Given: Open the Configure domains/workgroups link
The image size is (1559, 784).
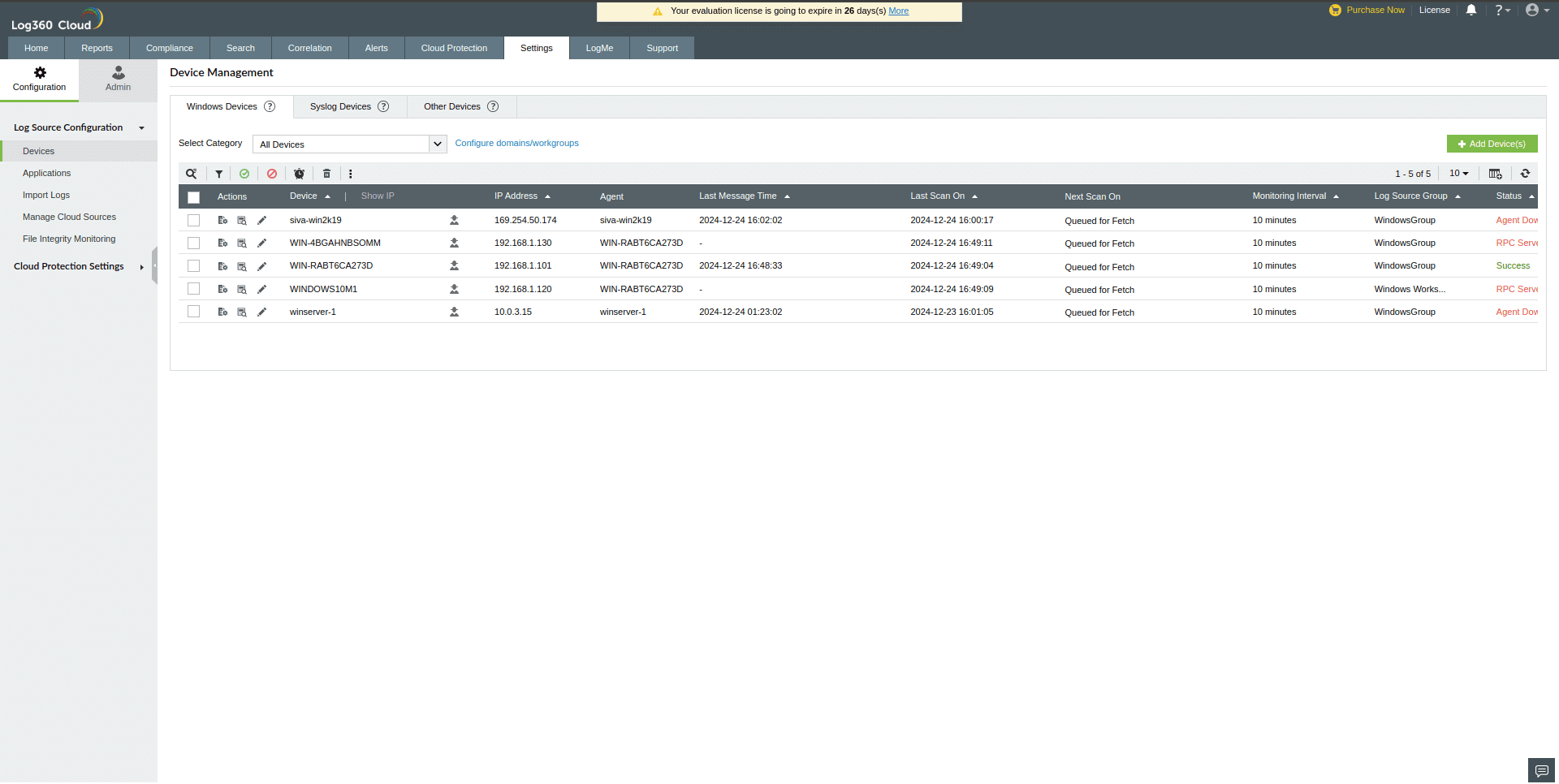Looking at the screenshot, I should 516,143.
